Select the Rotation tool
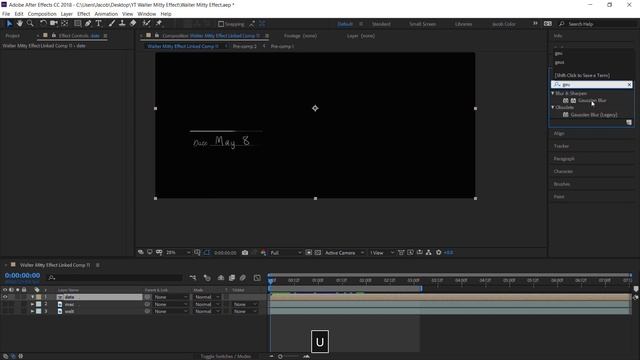 click(43, 24)
